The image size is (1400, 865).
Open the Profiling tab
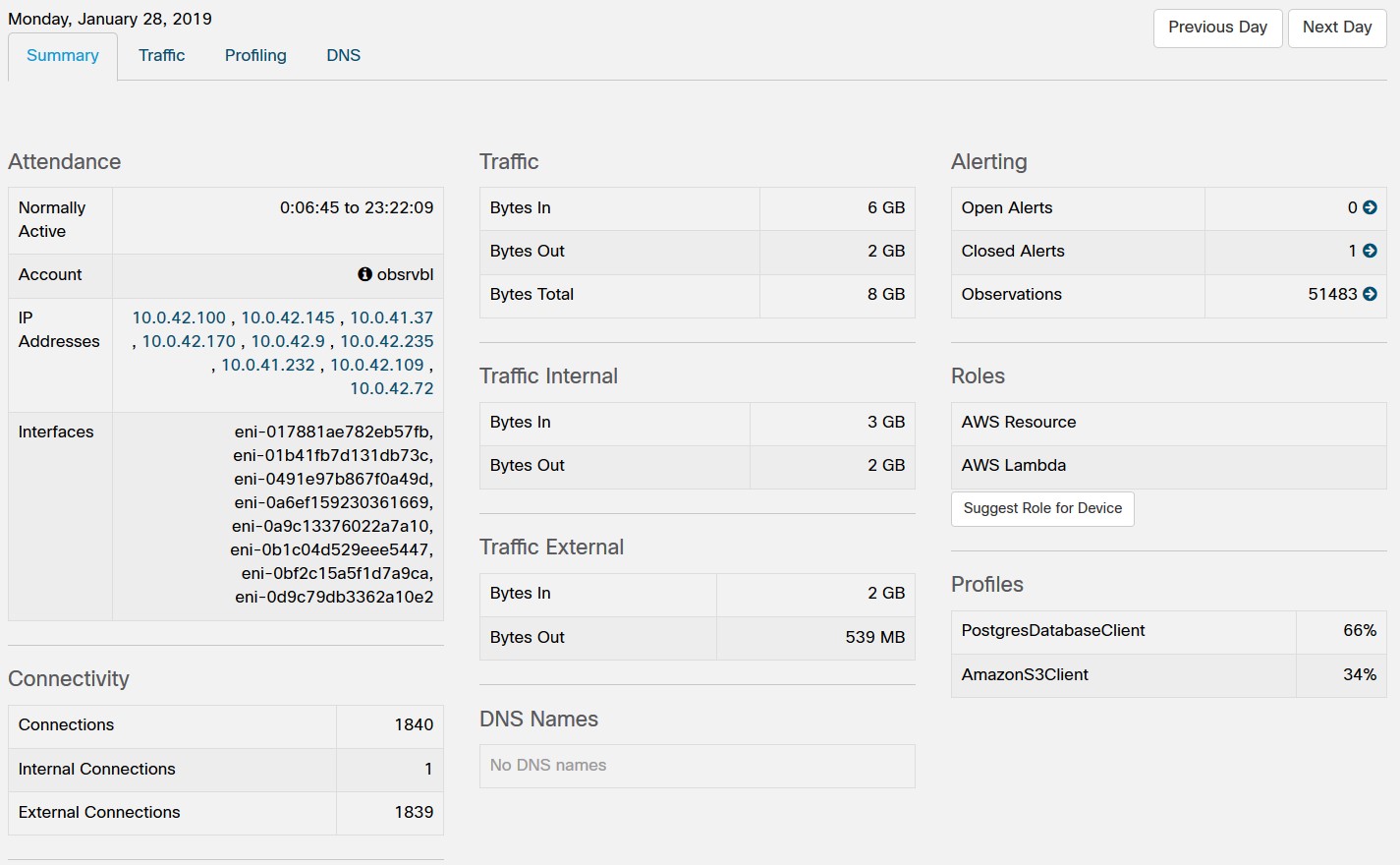point(255,55)
